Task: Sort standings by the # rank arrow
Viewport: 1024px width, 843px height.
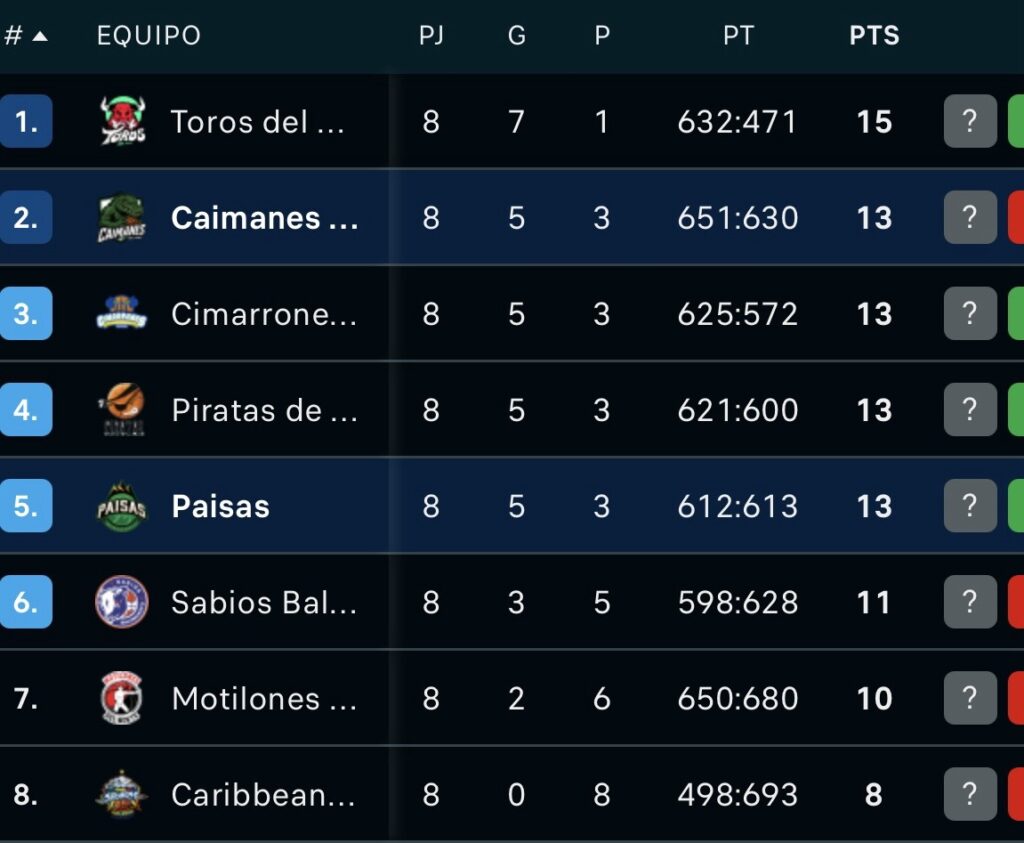Action: click(x=39, y=36)
